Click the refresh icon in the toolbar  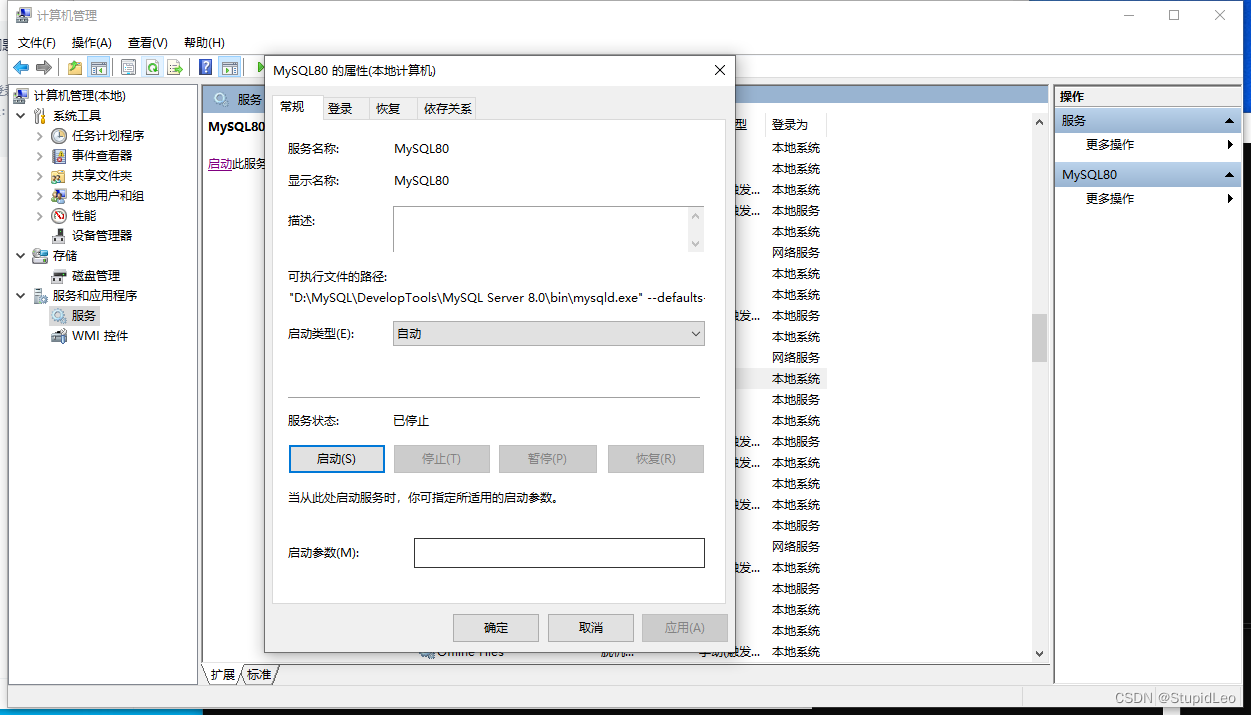[x=154, y=66]
